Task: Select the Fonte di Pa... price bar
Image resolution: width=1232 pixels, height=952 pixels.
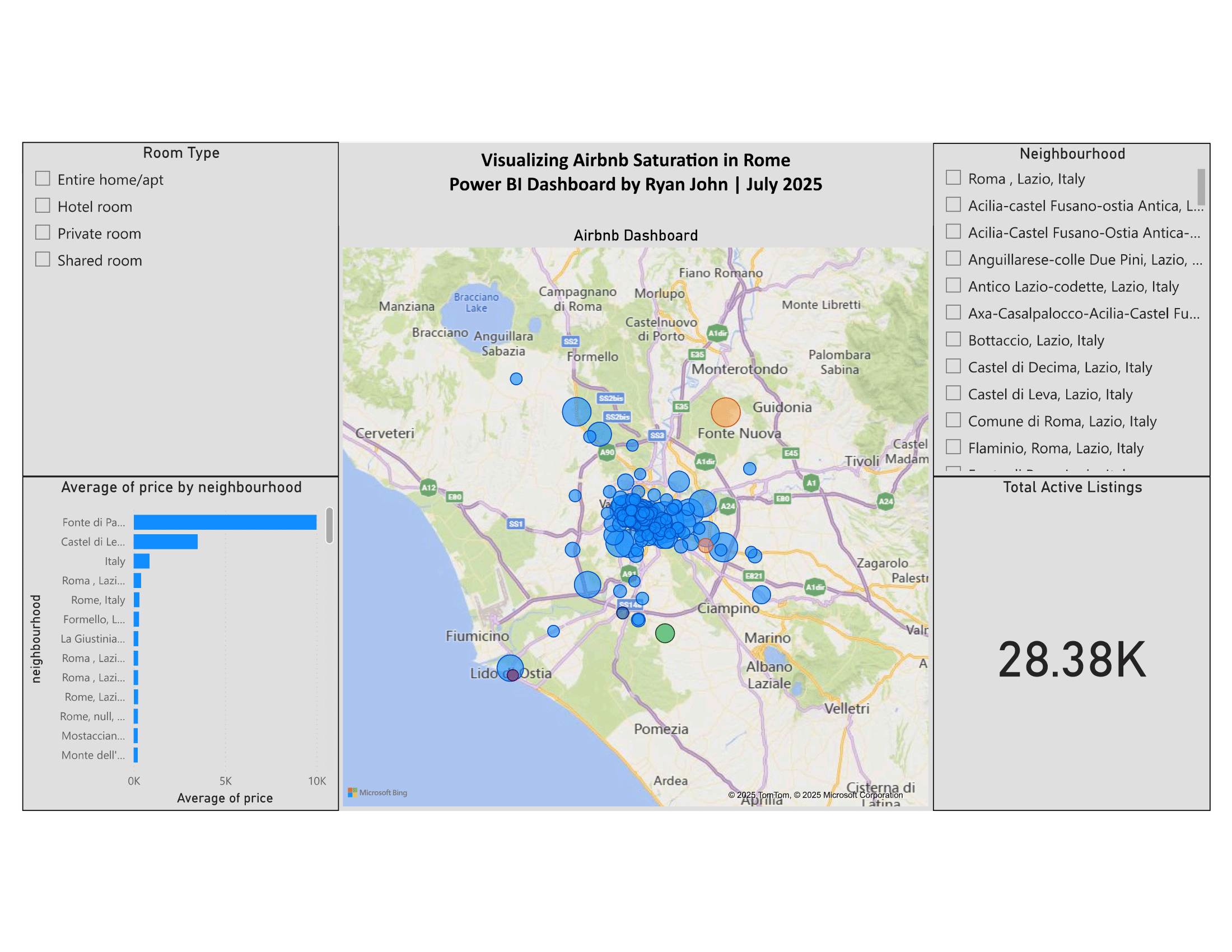Action: 225,522
